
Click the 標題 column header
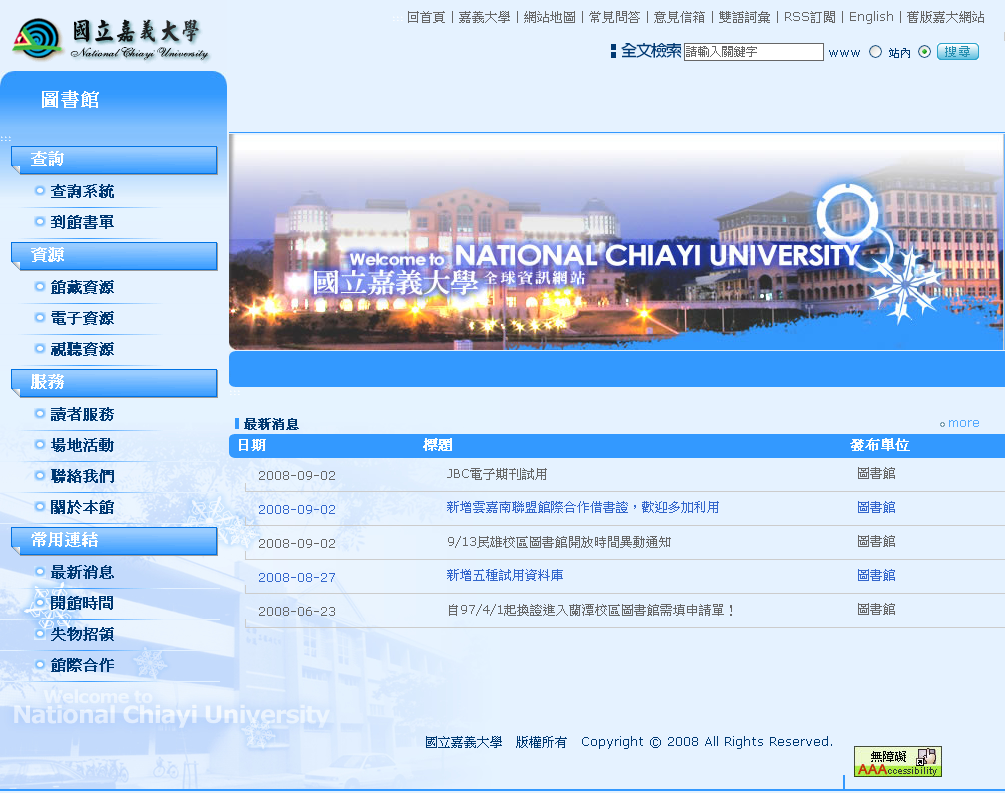click(438, 445)
